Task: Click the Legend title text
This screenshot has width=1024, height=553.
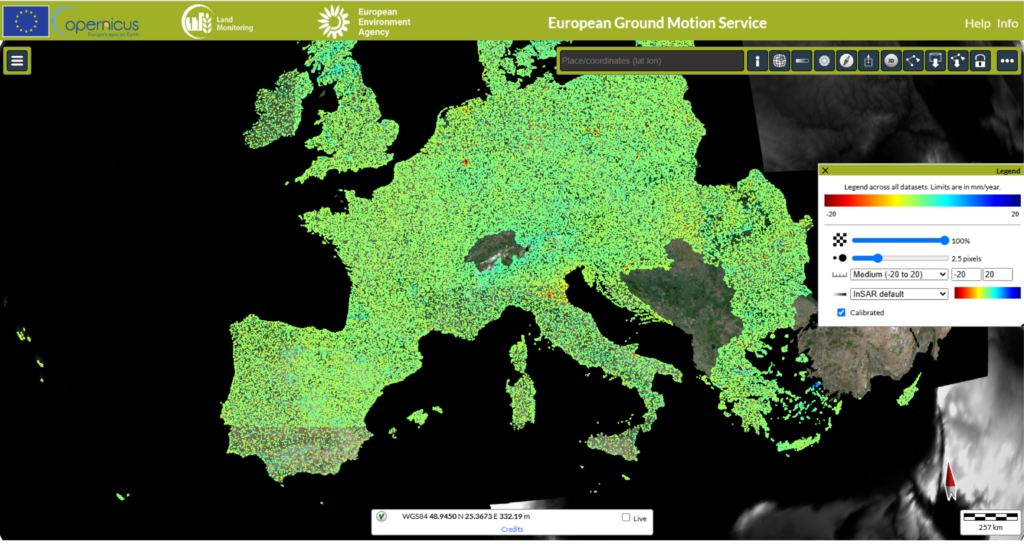Action: tap(1008, 170)
